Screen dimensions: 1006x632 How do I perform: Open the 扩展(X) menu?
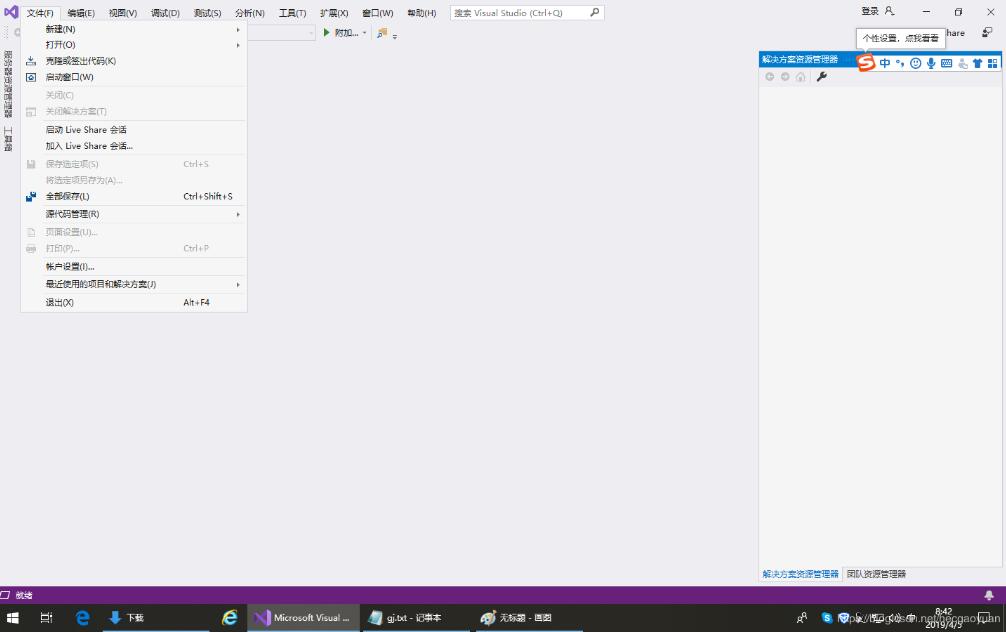tap(334, 13)
